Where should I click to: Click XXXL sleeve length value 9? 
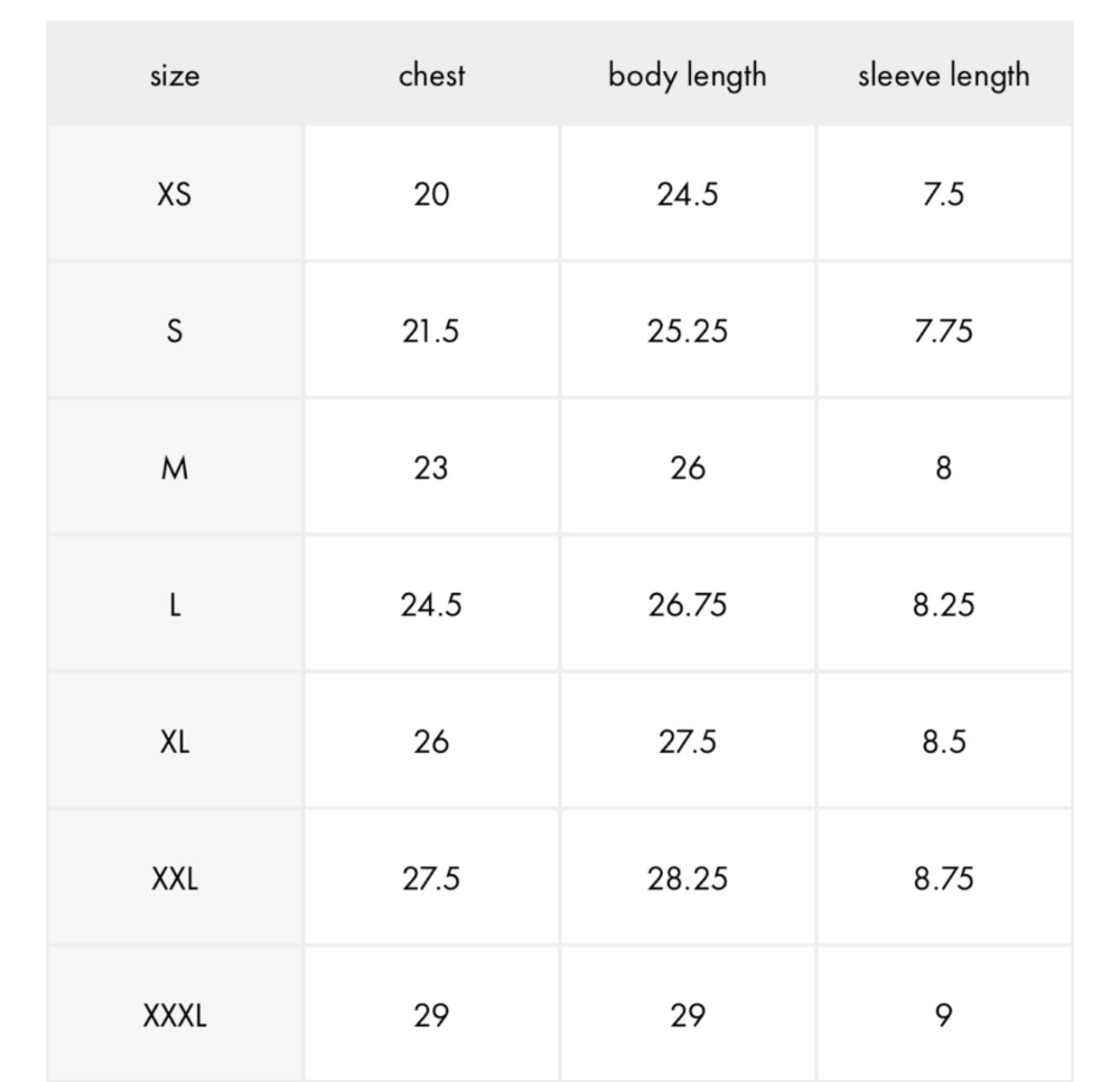[x=944, y=1014]
